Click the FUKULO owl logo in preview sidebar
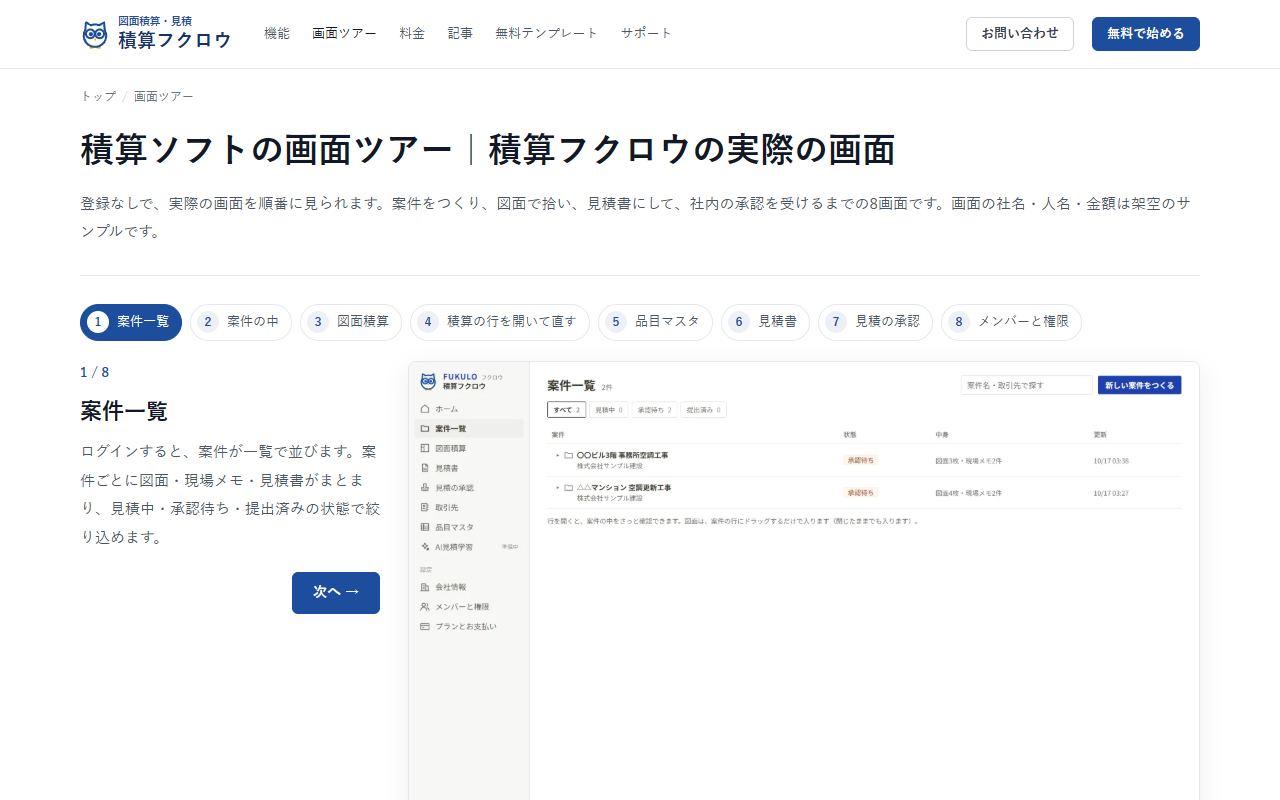Image resolution: width=1280 pixels, height=800 pixels. point(428,381)
